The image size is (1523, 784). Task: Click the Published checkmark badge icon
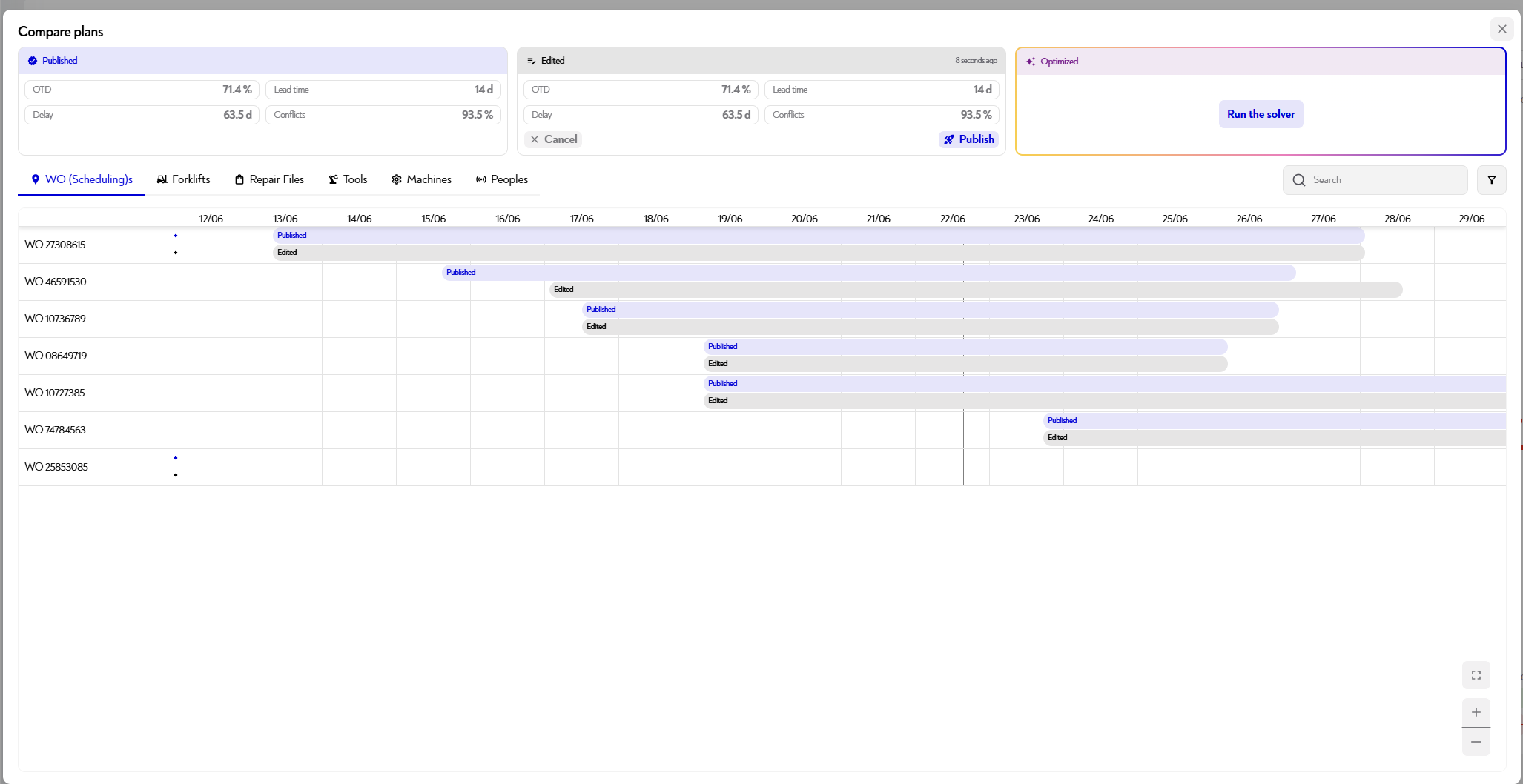coord(33,61)
